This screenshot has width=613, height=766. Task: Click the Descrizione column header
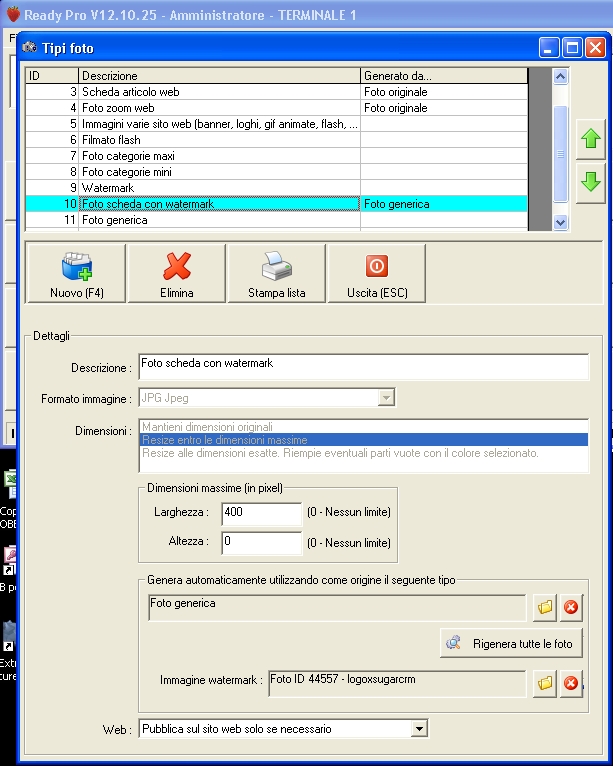pyautogui.click(x=219, y=76)
